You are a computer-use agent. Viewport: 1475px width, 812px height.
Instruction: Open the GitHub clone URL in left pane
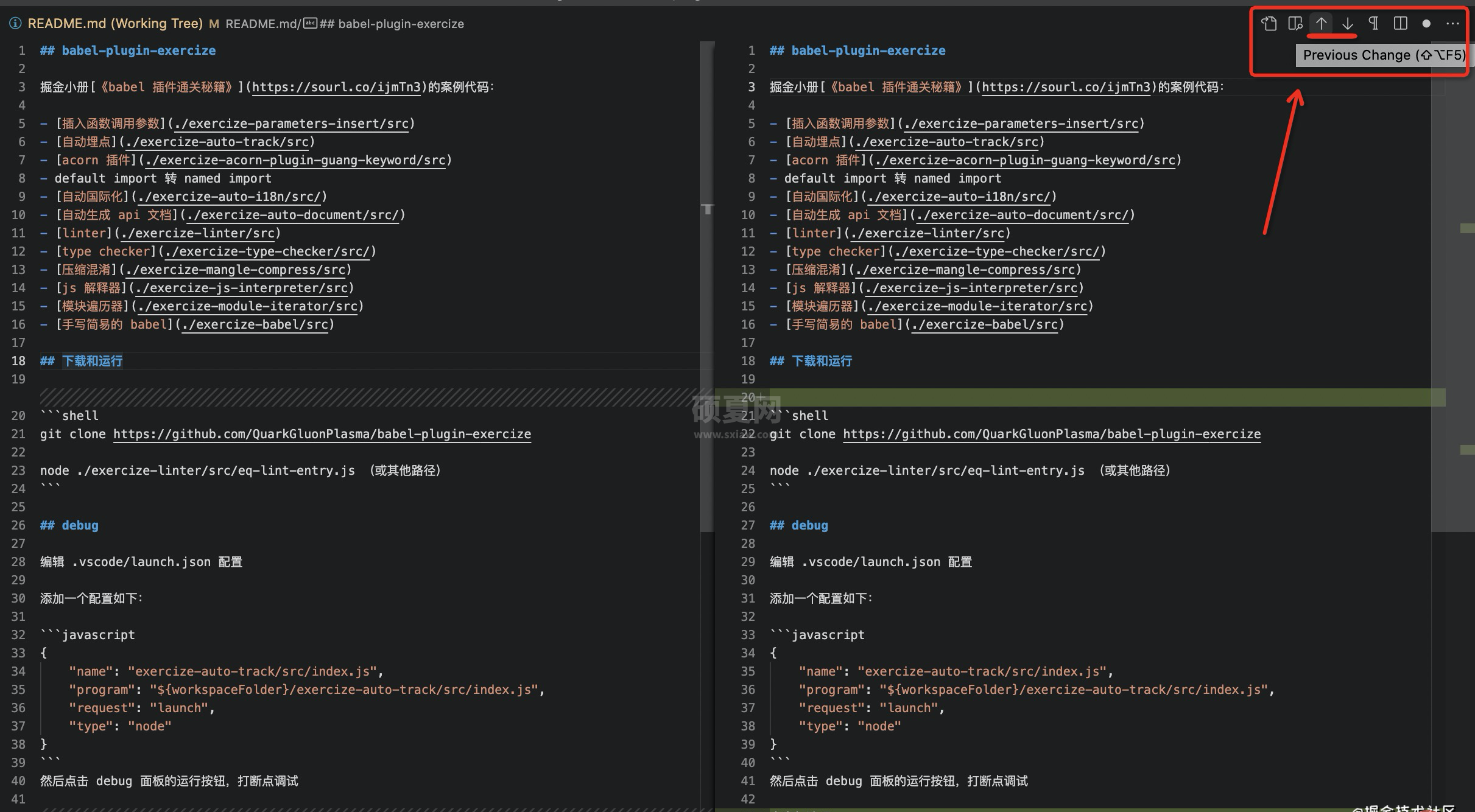tap(322, 434)
